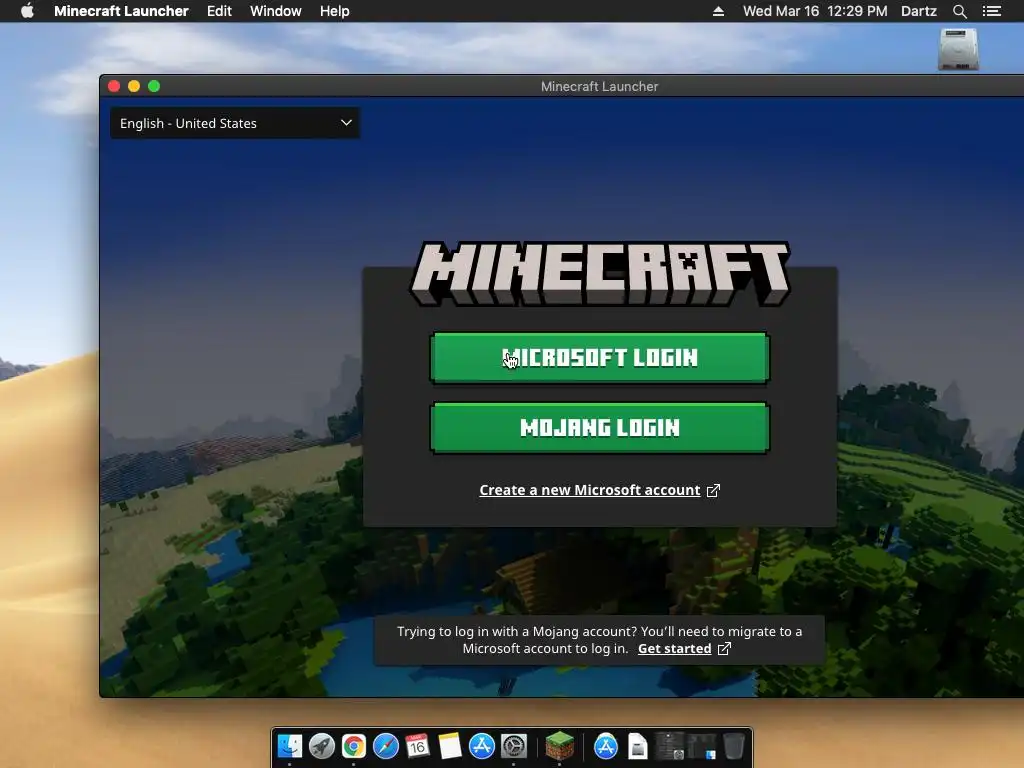Open the disk image document in Dock
1024x768 pixels.
point(637,746)
